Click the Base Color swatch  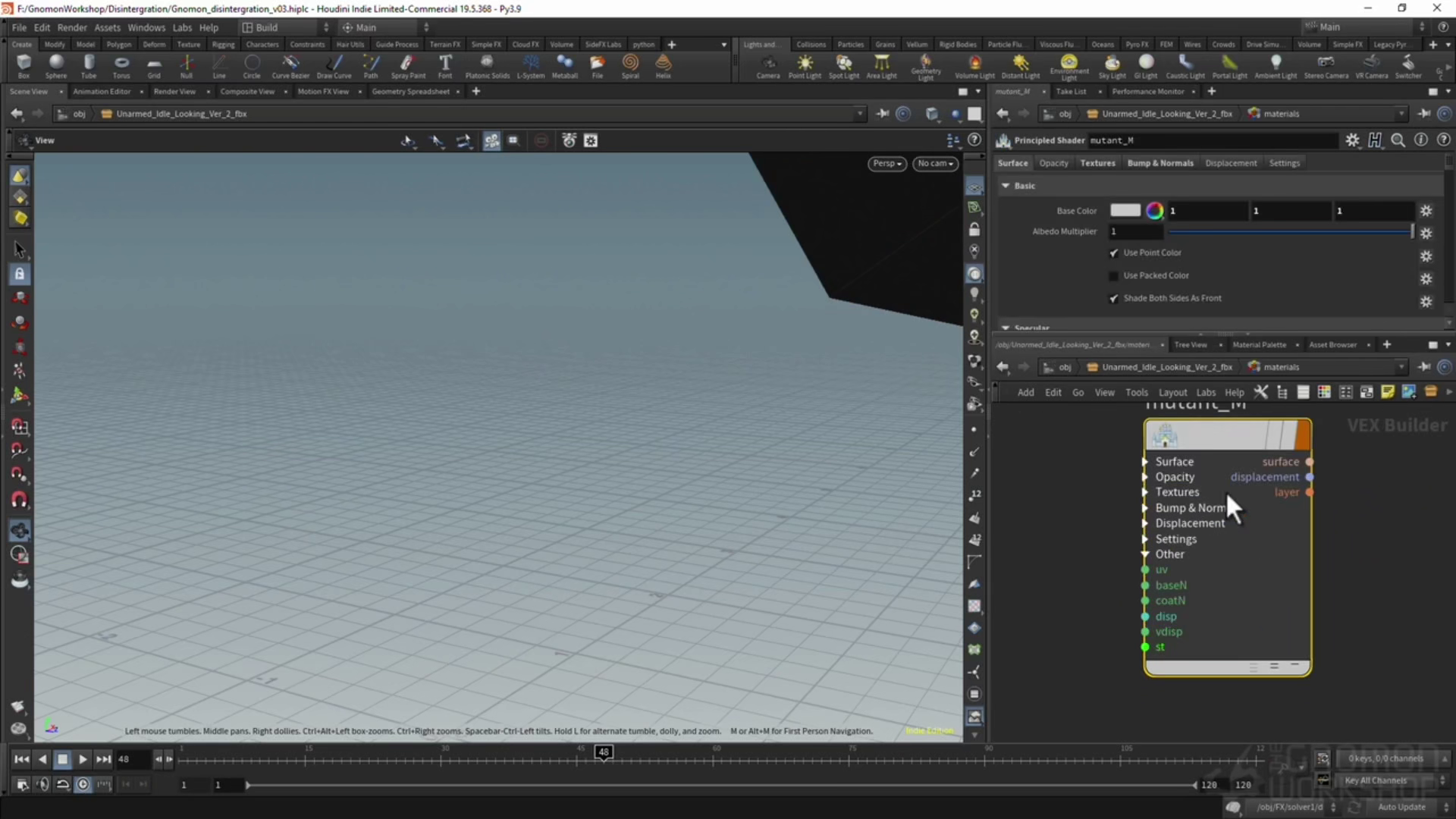click(x=1125, y=211)
